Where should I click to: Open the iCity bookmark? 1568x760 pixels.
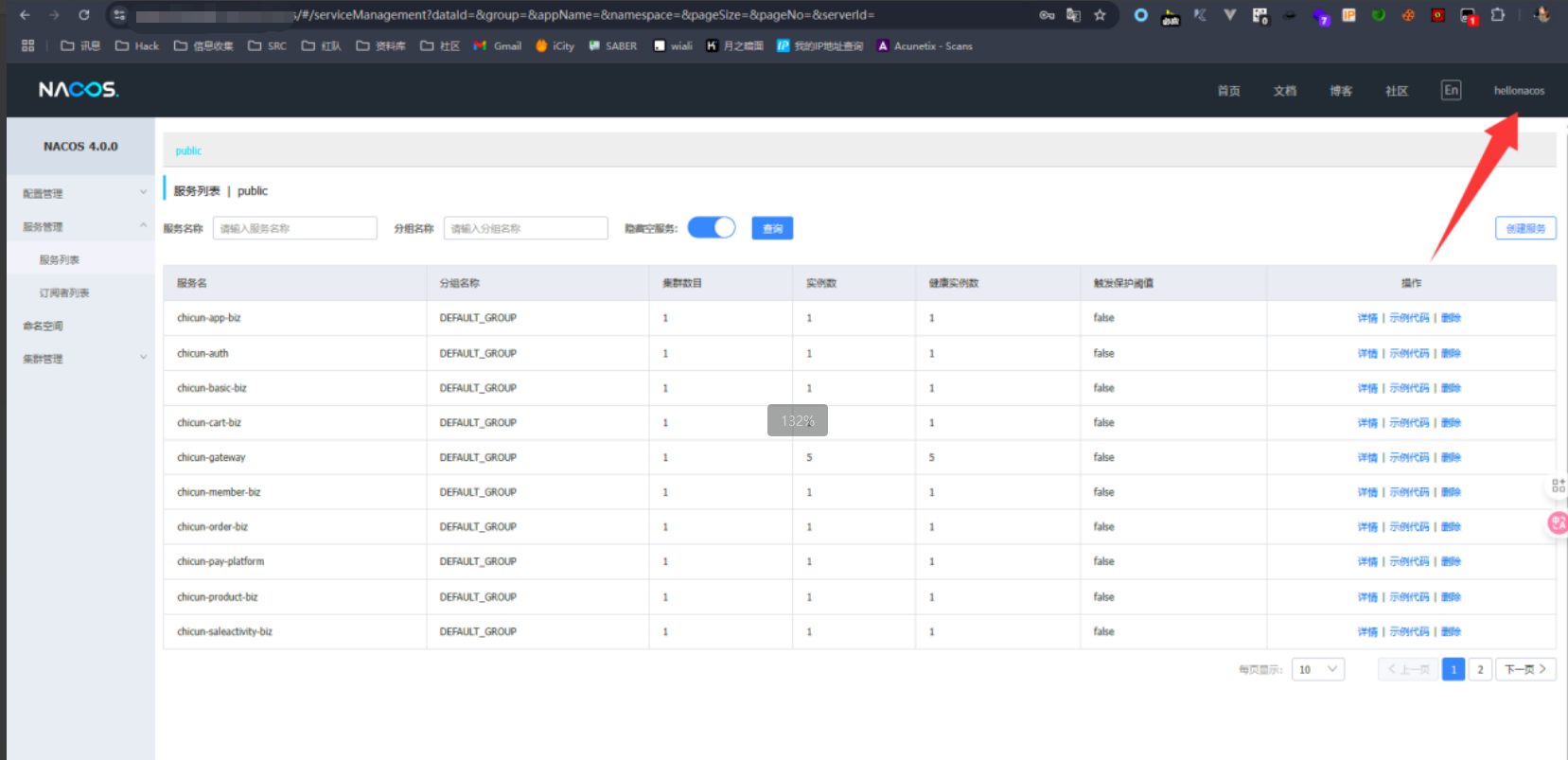555,45
